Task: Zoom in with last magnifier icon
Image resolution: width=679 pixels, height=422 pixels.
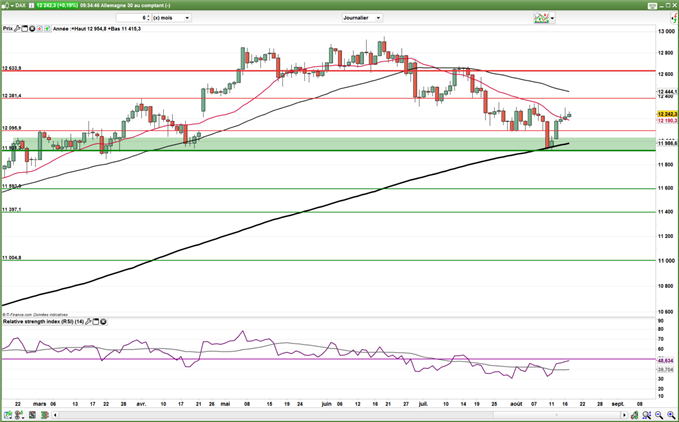Action: coord(671,416)
